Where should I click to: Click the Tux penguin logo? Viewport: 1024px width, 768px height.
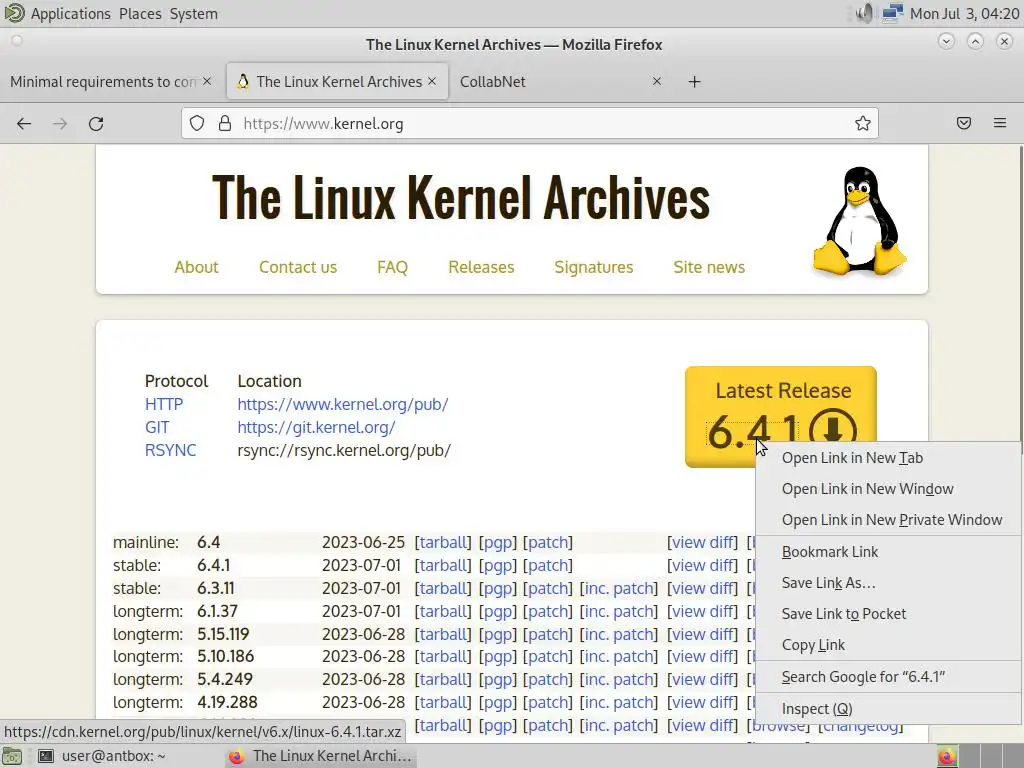pyautogui.click(x=859, y=220)
